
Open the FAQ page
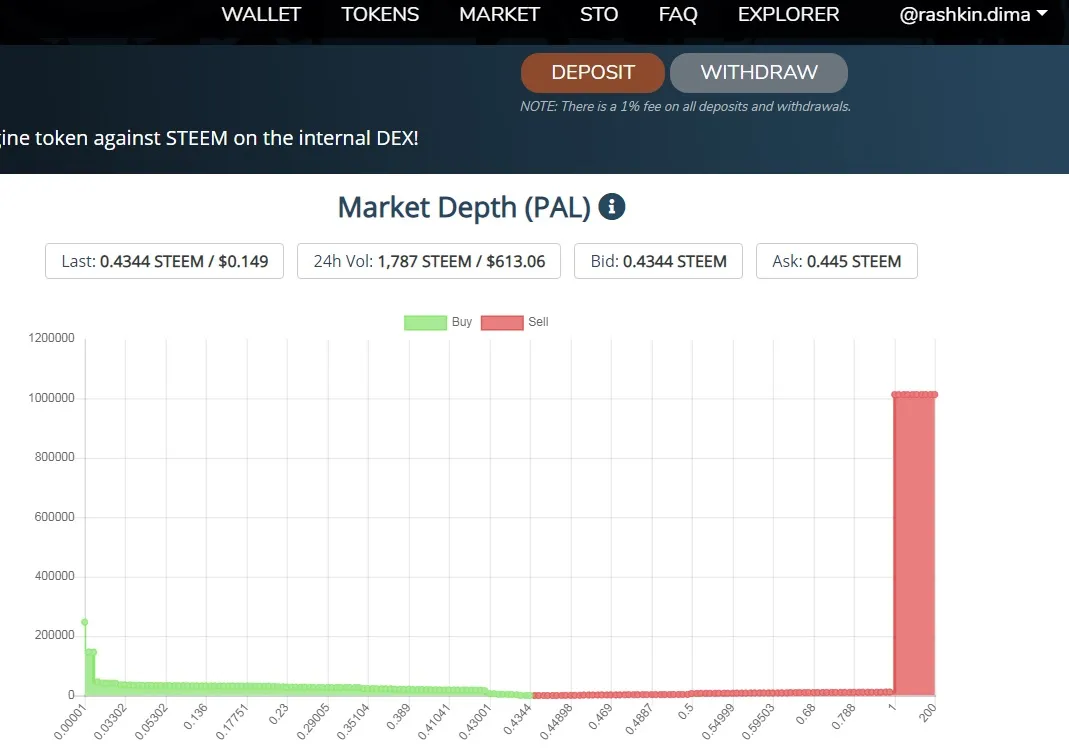click(x=678, y=14)
